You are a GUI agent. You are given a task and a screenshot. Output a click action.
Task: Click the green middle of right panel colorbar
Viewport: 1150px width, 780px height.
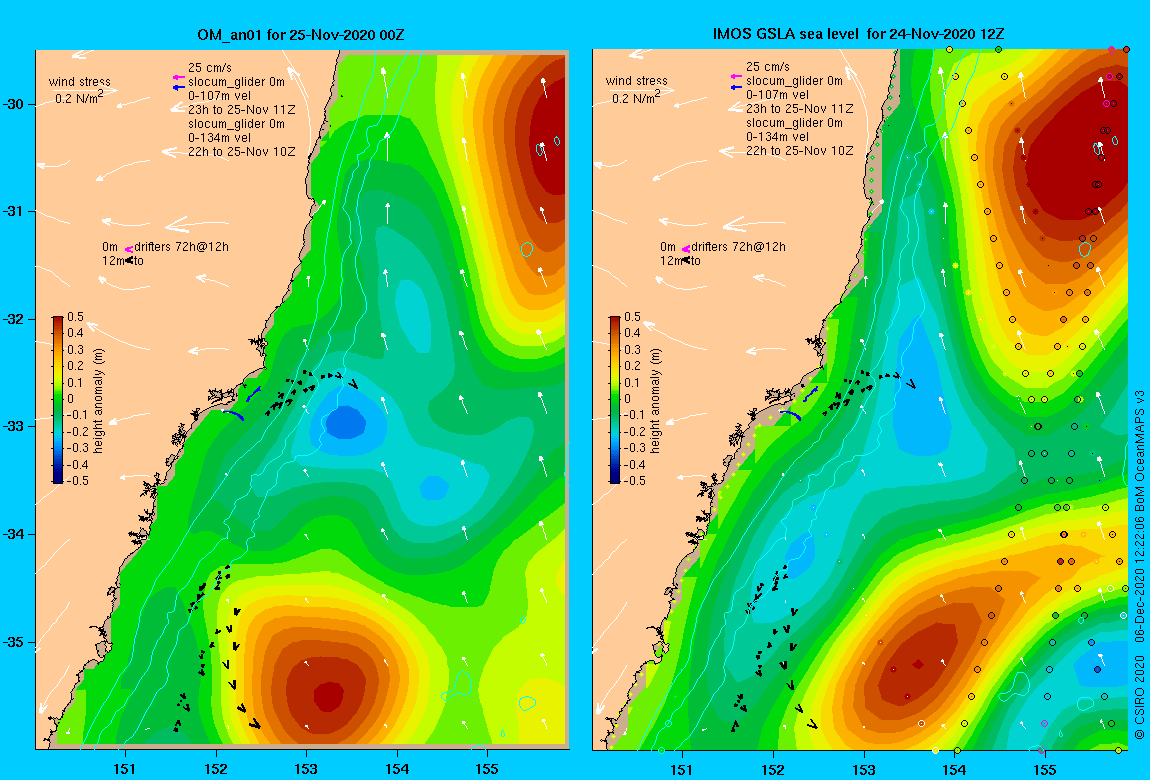[615, 400]
